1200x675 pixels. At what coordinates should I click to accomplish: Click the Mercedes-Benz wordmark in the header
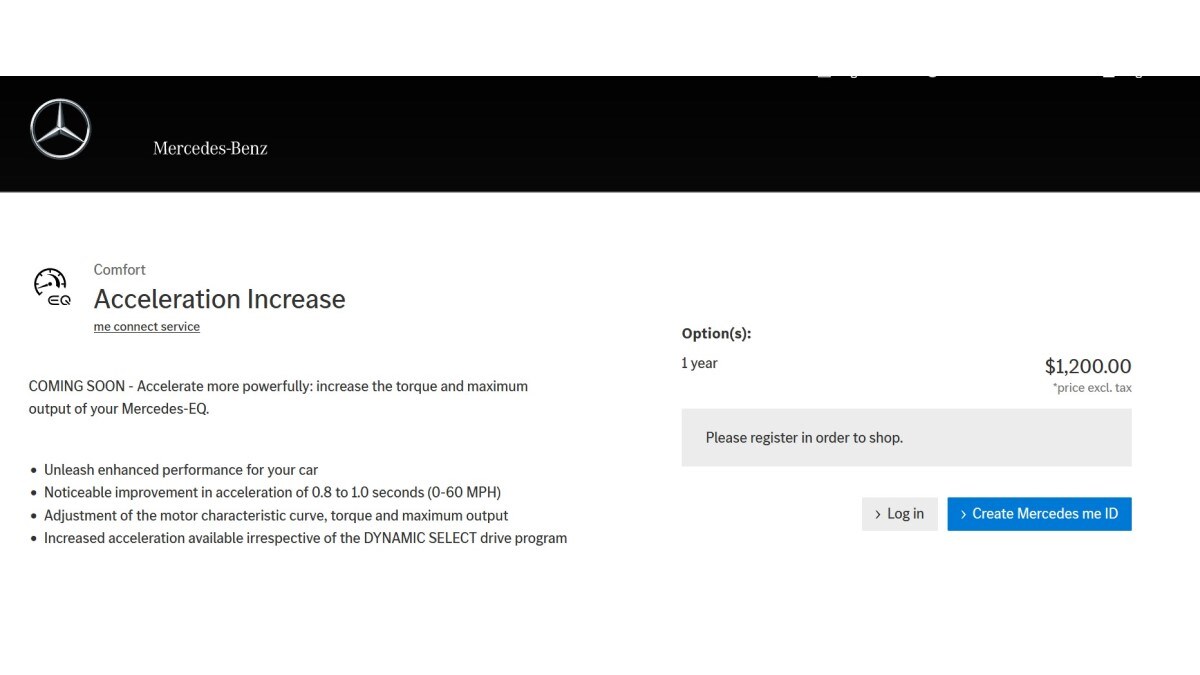coord(209,147)
